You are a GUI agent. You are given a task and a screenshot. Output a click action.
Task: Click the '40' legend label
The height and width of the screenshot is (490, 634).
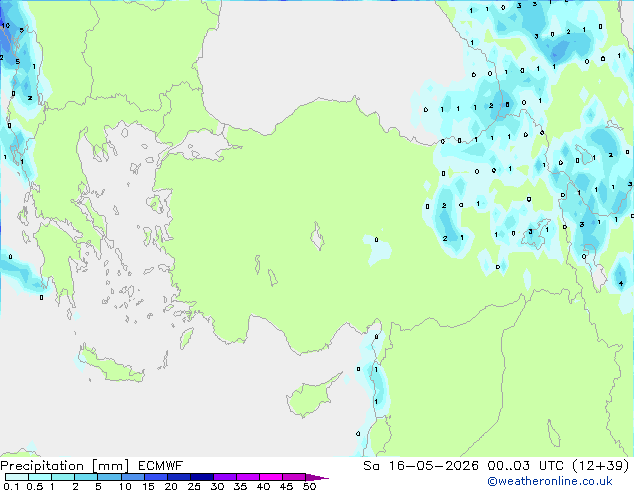pos(263,486)
